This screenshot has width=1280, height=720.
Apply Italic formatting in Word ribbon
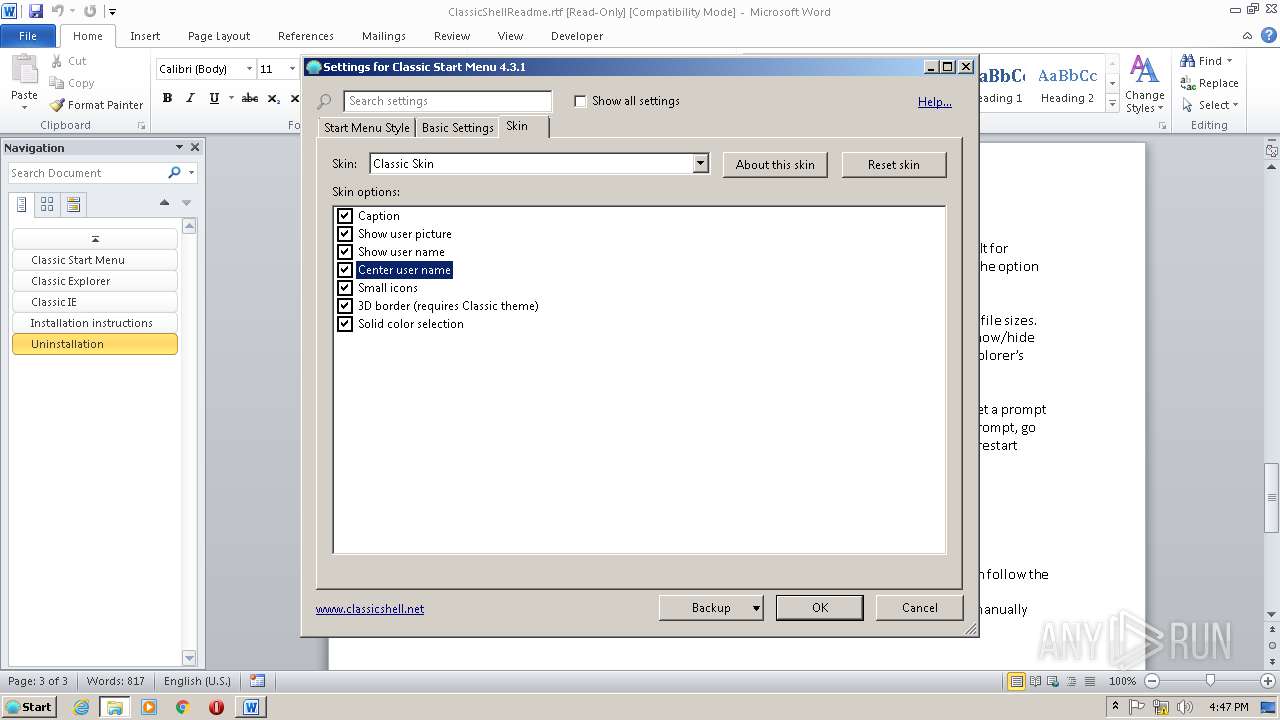coord(190,98)
